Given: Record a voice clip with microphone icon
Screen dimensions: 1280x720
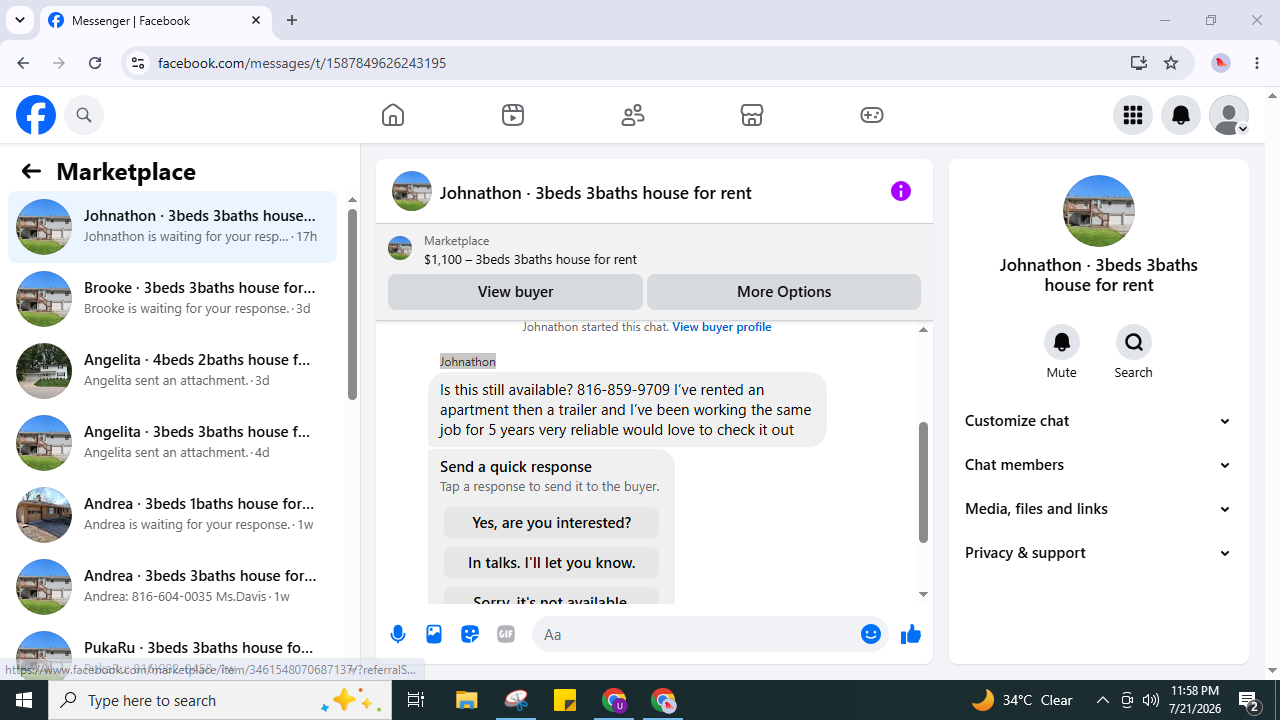Looking at the screenshot, I should (398, 634).
